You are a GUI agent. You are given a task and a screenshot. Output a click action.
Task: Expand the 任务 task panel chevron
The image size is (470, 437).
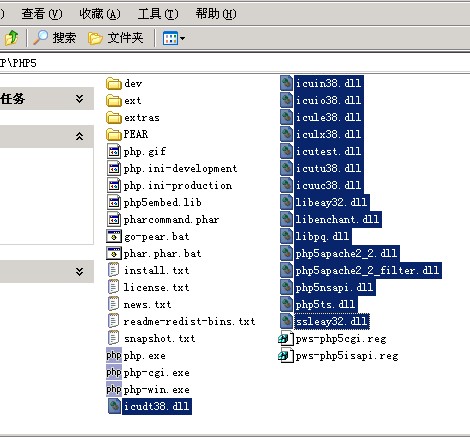click(x=79, y=99)
